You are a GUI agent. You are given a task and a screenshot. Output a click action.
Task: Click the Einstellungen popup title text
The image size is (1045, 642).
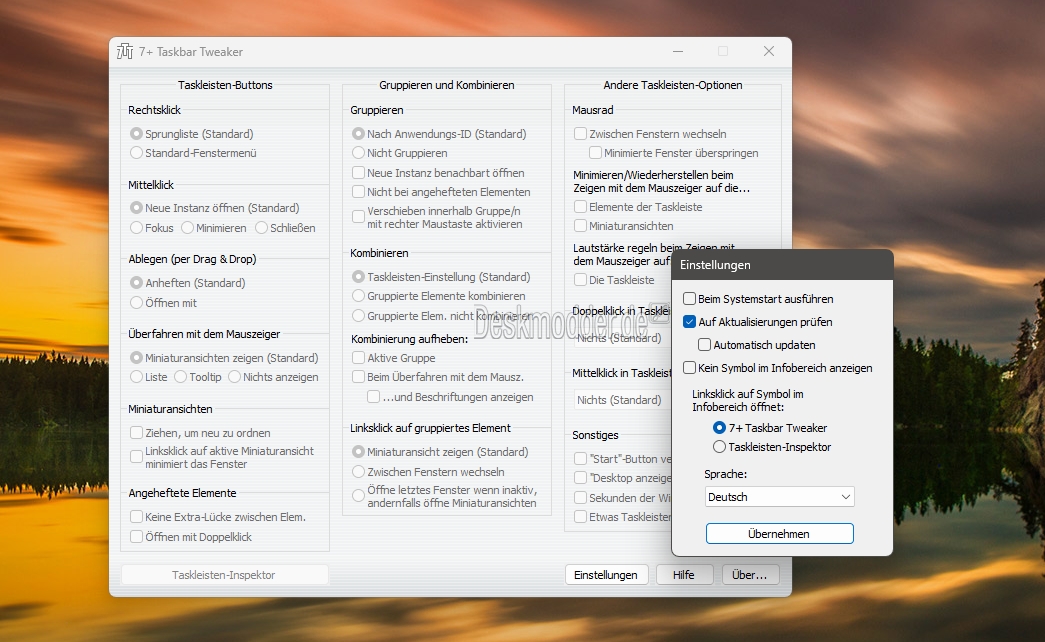(715, 265)
